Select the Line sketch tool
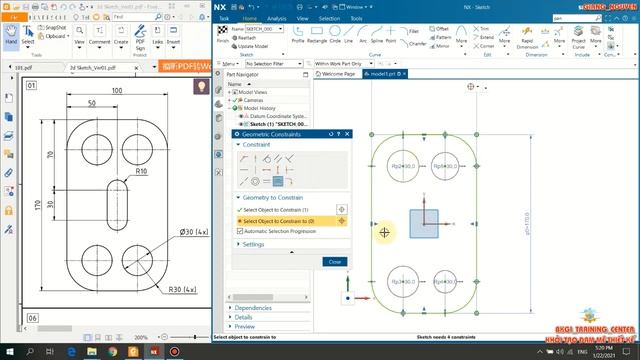The height and width of the screenshot is (360, 640). coord(348,34)
